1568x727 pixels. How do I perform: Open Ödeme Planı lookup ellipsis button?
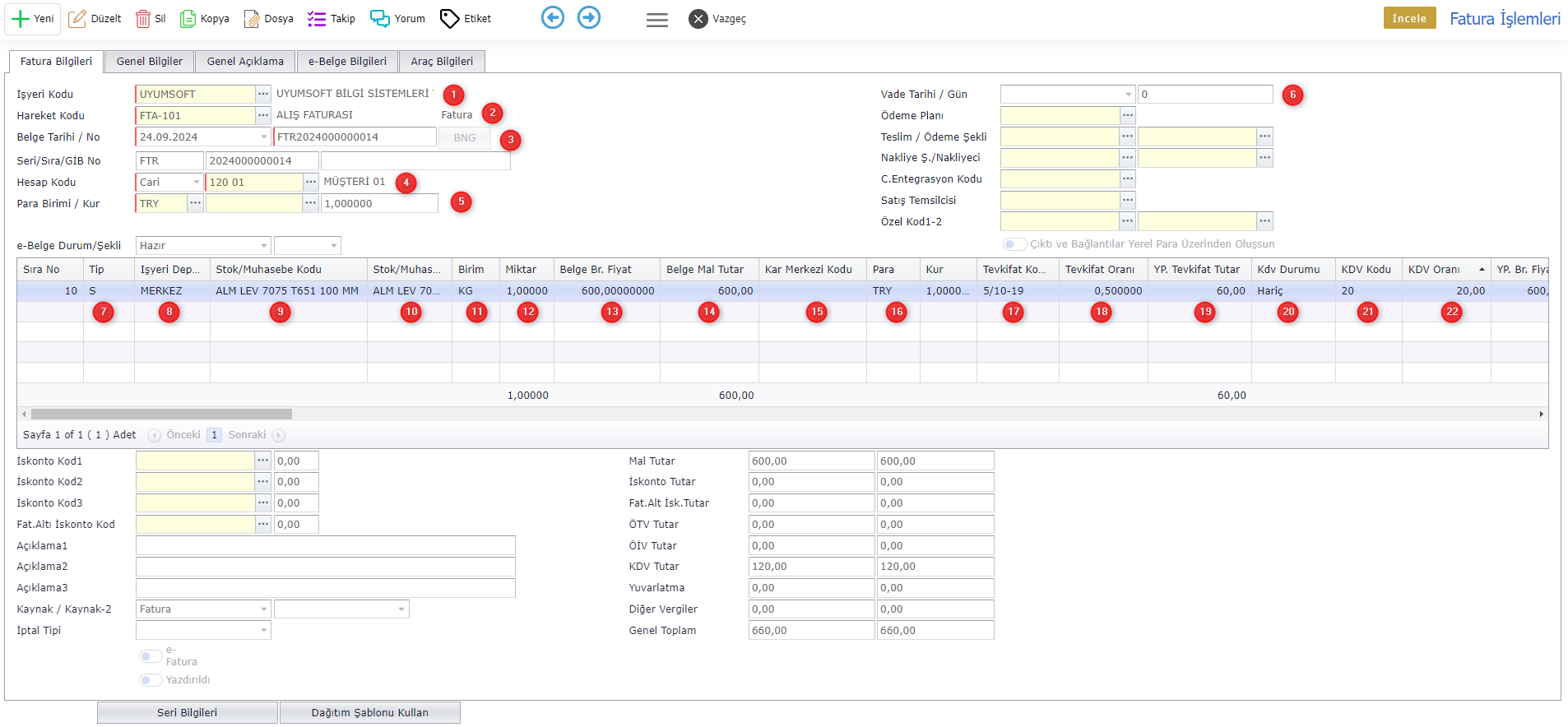click(x=1128, y=116)
